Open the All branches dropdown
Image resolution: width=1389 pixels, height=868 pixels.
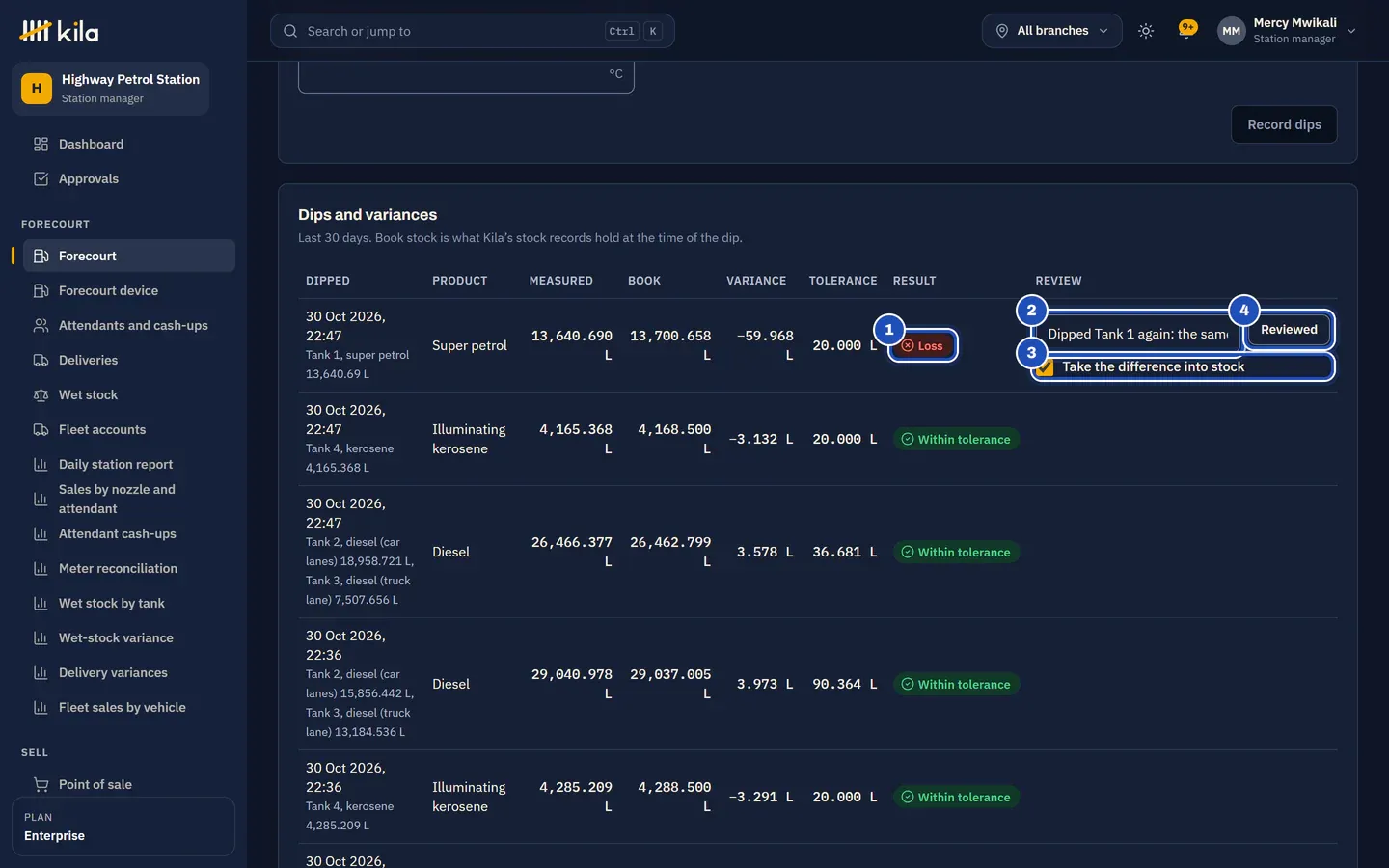click(1052, 31)
